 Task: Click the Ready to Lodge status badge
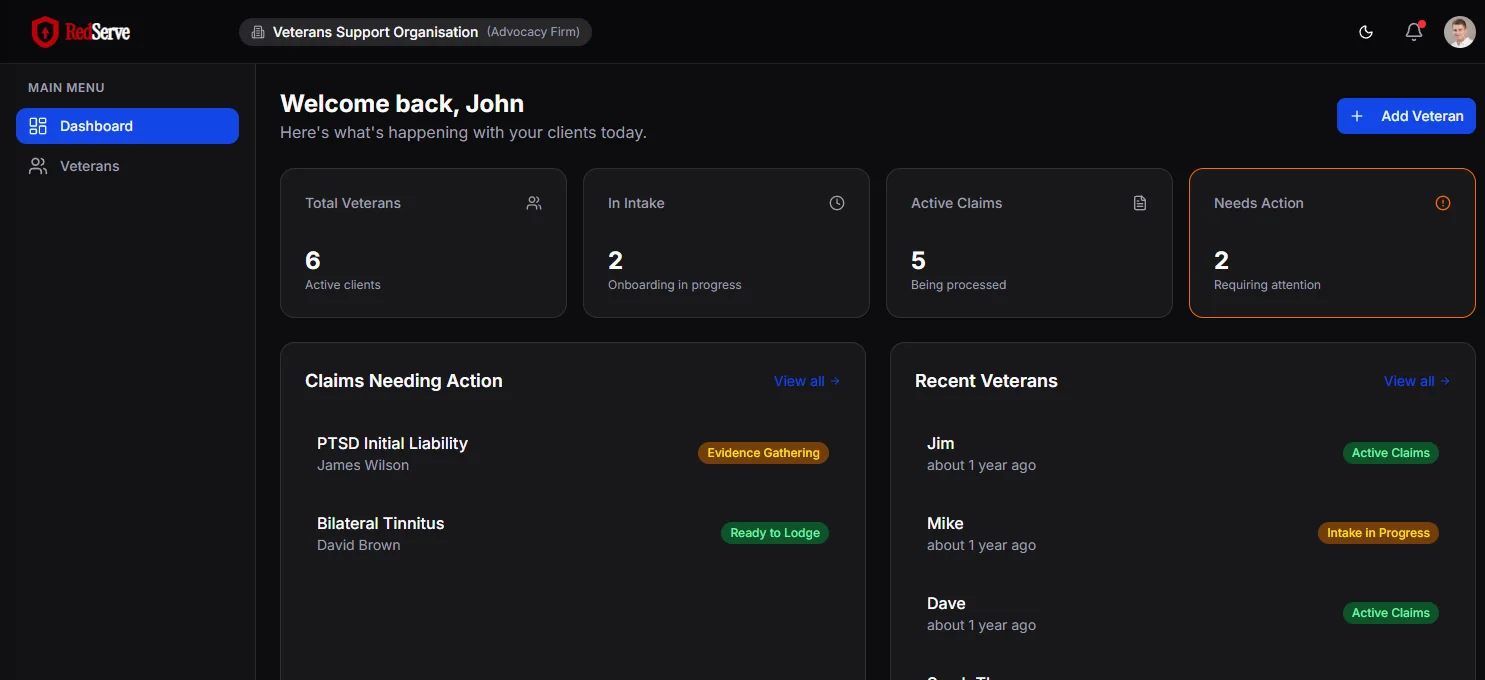(775, 533)
